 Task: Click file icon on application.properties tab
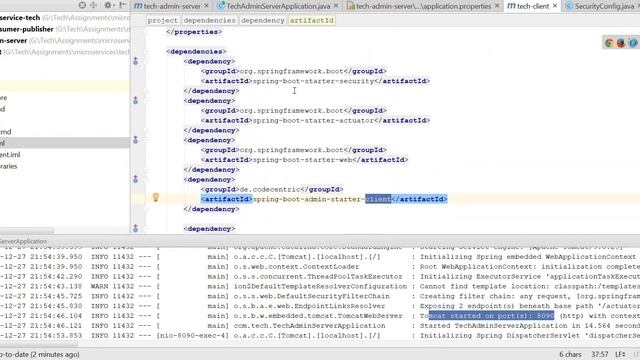tap(350, 6)
